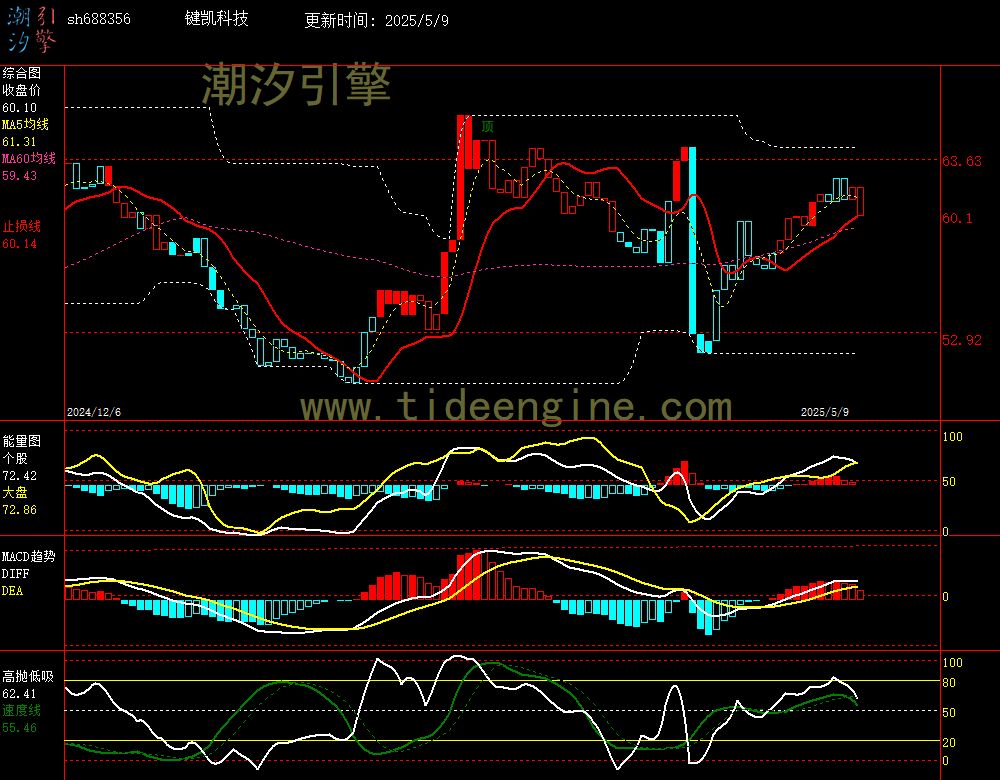Click the green 顶 marker on the price chart
Viewport: 1000px width, 780px height.
487,126
